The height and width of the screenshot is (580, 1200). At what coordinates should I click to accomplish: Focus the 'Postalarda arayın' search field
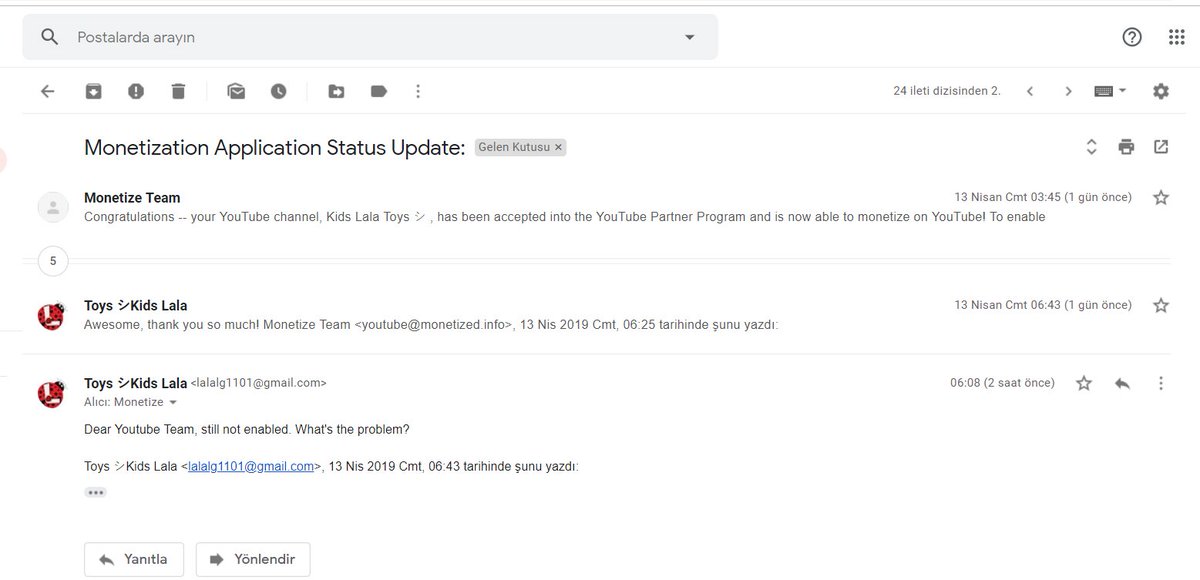click(x=370, y=37)
